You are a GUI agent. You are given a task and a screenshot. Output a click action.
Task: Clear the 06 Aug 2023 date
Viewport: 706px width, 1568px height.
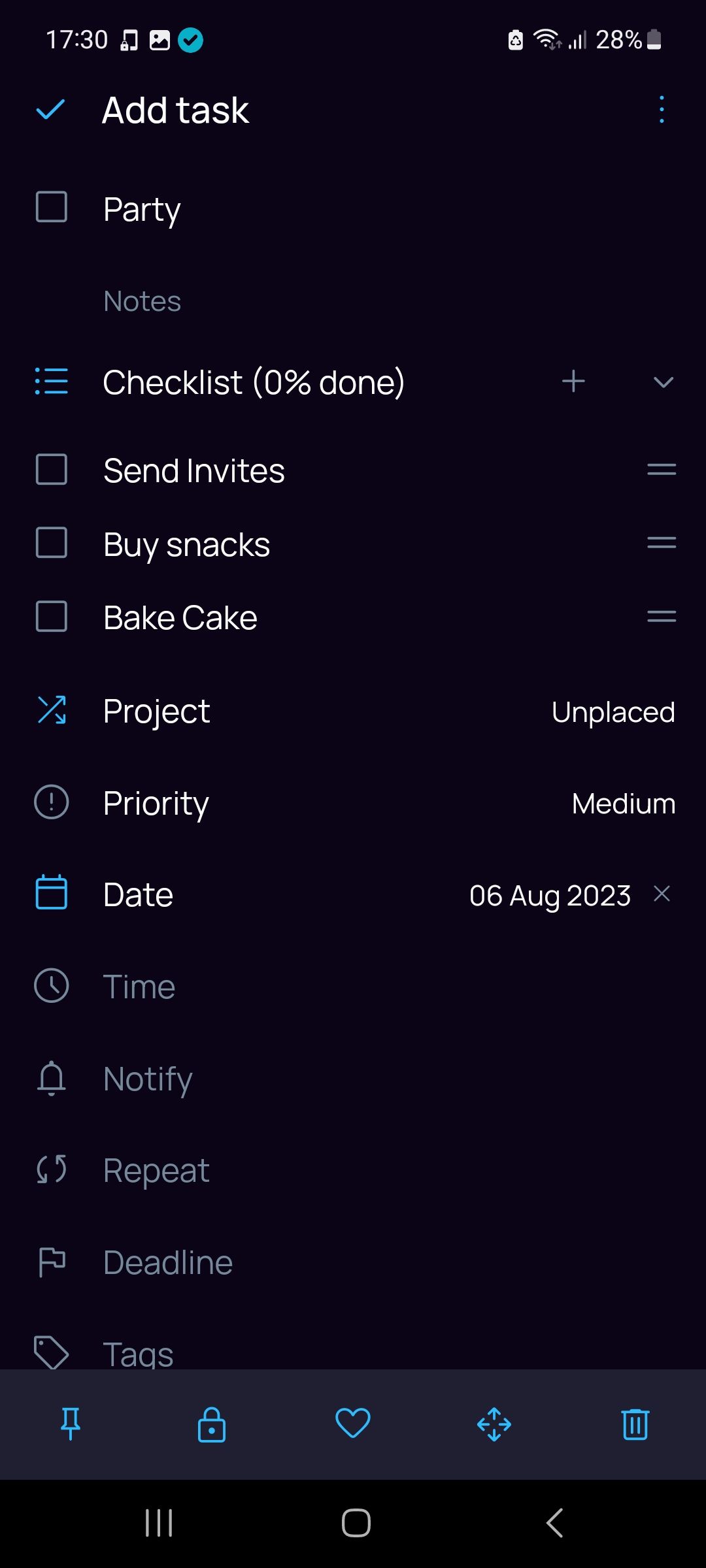(662, 894)
